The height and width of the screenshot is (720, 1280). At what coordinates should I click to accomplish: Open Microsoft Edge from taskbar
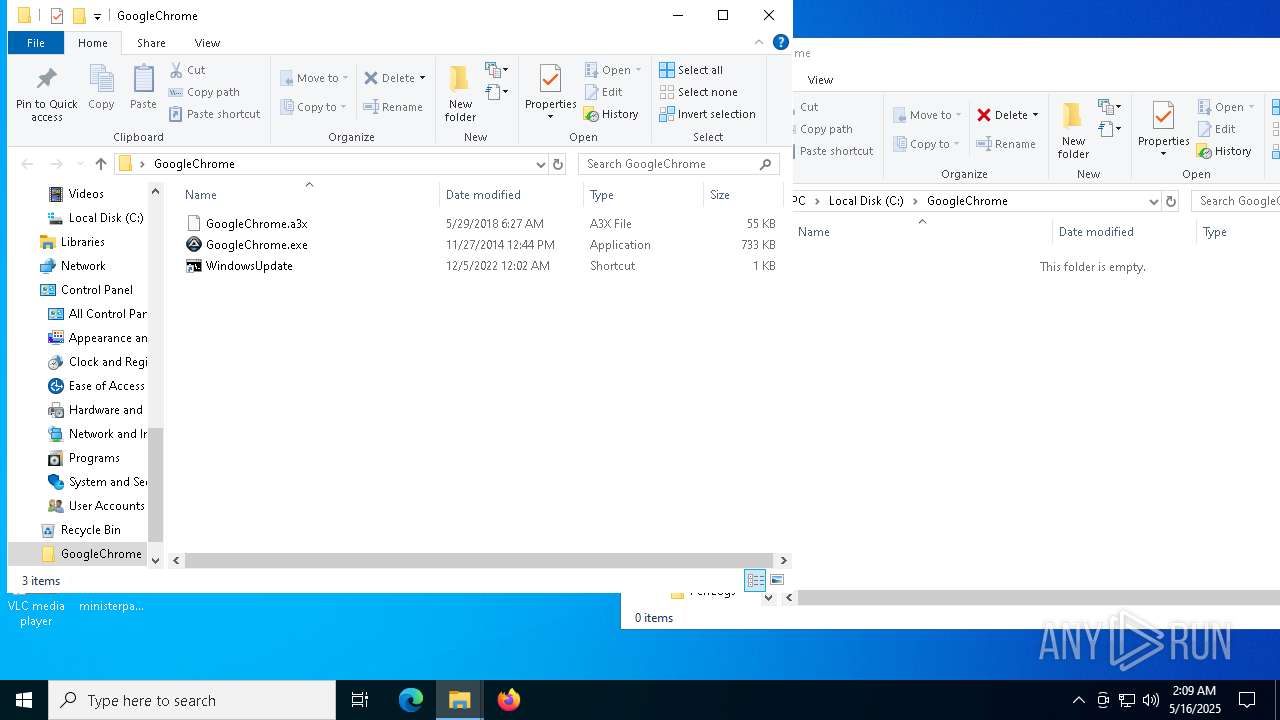411,700
